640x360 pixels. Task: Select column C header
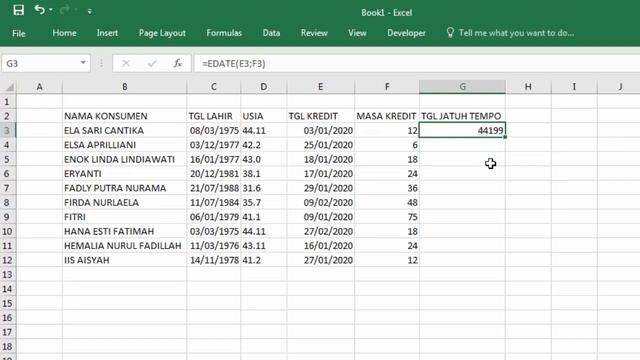point(213,87)
